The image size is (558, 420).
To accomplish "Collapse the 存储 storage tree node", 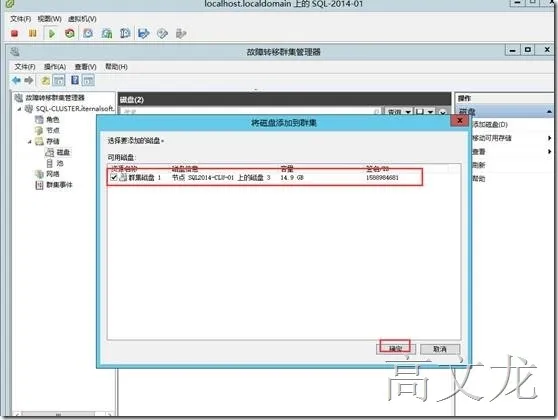I will point(30,142).
